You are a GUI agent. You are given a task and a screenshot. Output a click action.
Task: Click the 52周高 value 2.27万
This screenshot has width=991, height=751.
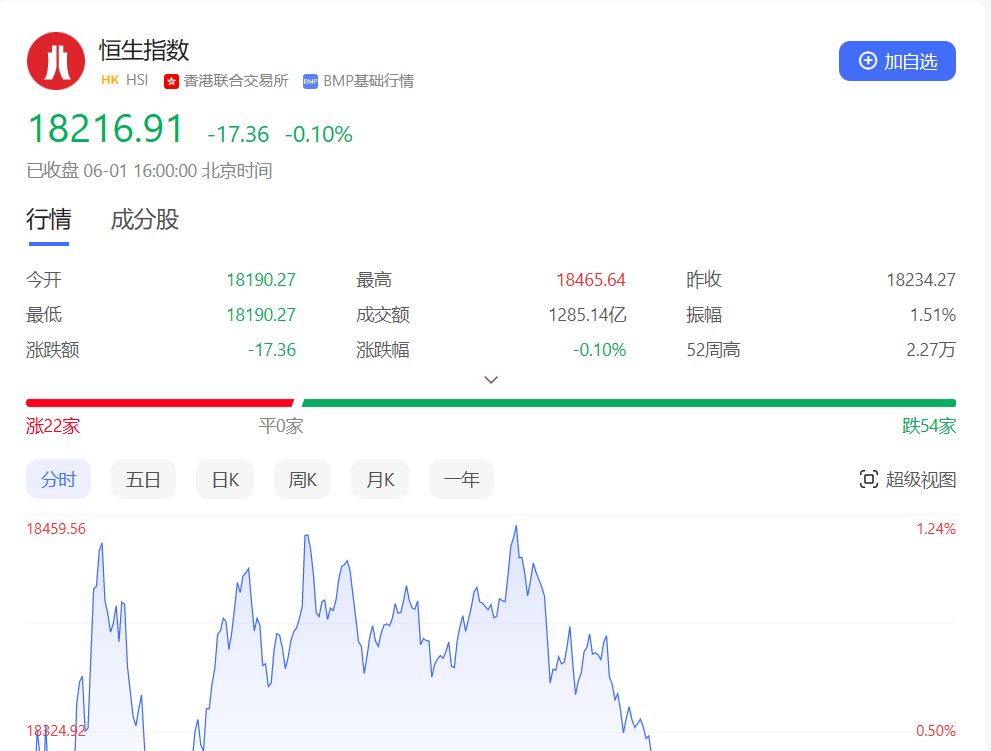(931, 350)
